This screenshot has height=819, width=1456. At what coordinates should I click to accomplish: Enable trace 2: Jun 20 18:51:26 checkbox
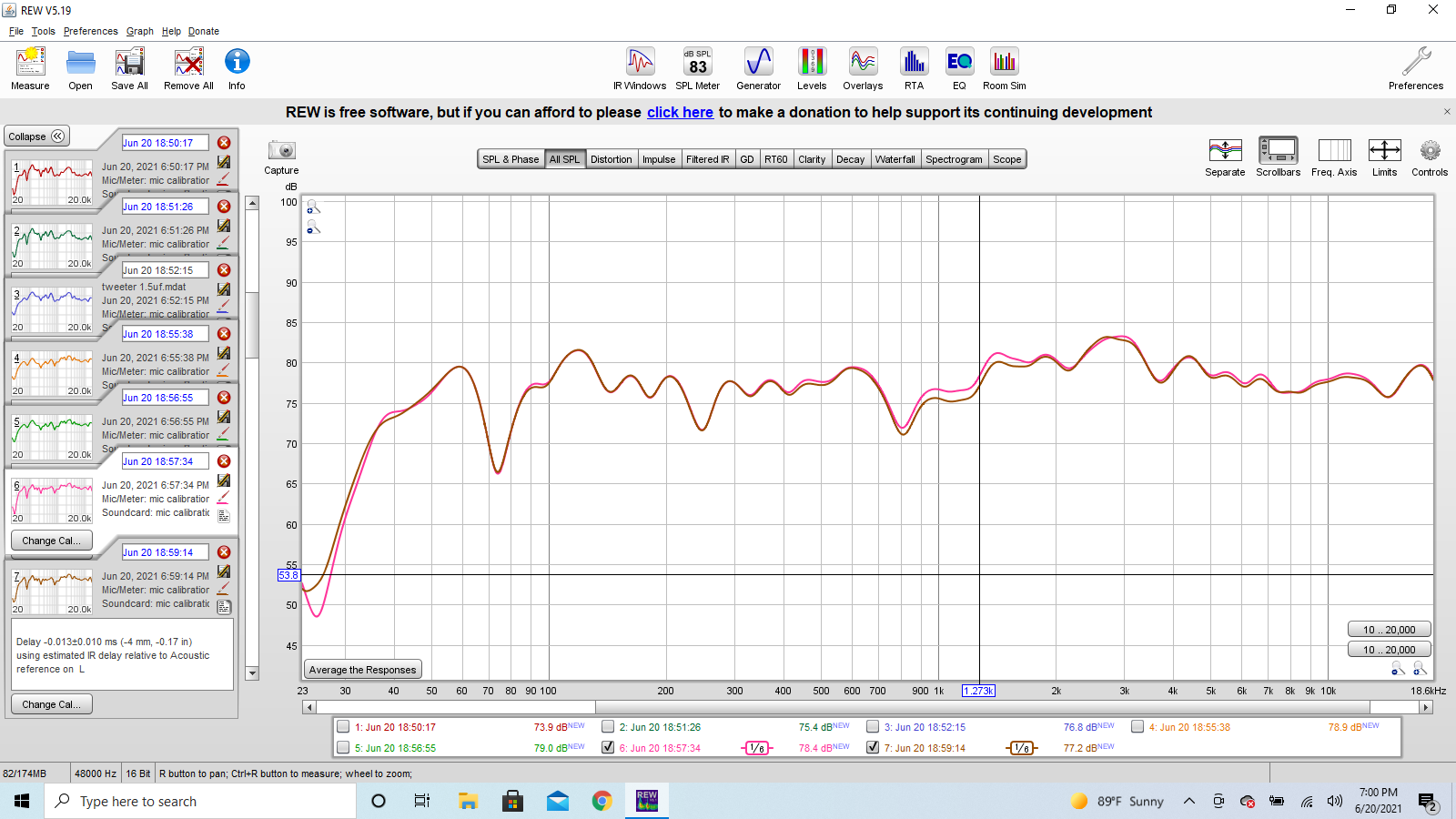point(608,726)
